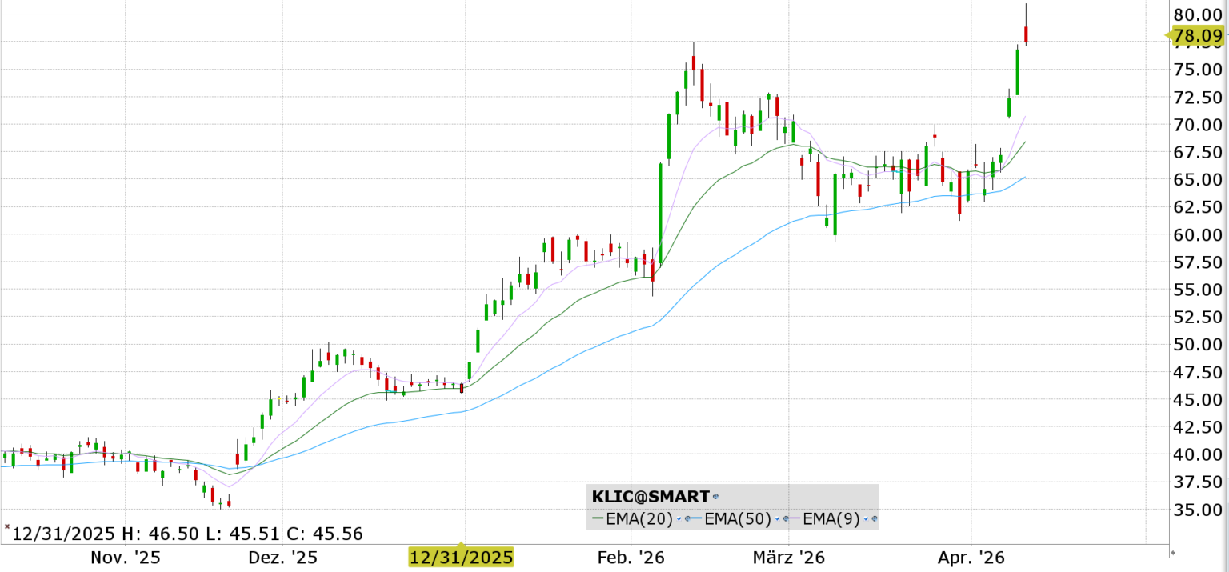This screenshot has width=1229, height=572.
Task: Click the green EMA(20) line sample in legend
Action: pos(597,518)
